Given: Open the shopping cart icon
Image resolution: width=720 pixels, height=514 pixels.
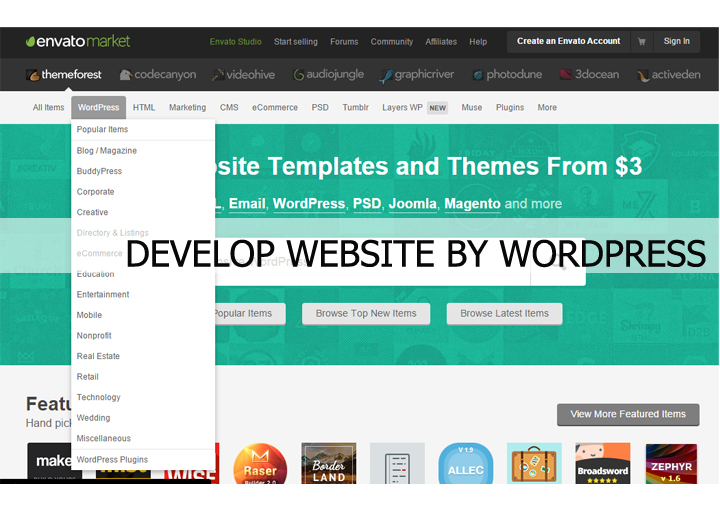Looking at the screenshot, I should (641, 42).
